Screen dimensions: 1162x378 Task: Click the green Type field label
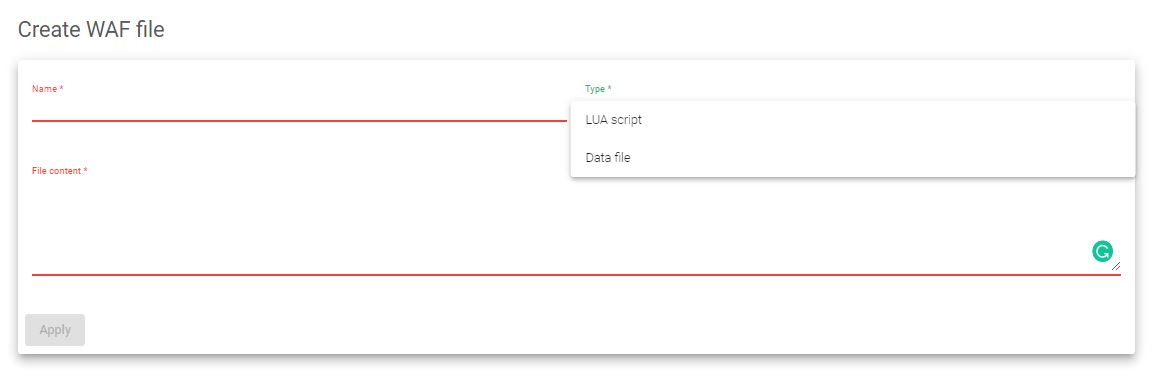(x=598, y=89)
